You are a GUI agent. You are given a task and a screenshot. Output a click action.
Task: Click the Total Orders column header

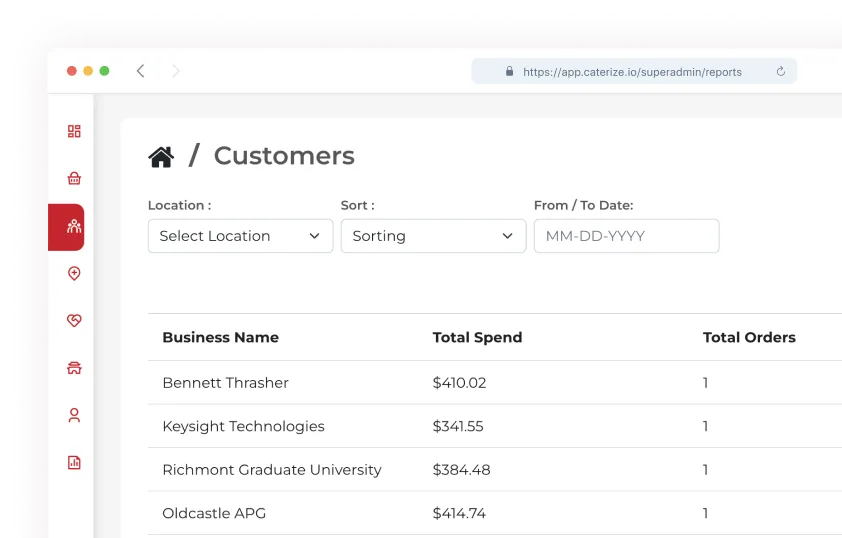(x=749, y=338)
